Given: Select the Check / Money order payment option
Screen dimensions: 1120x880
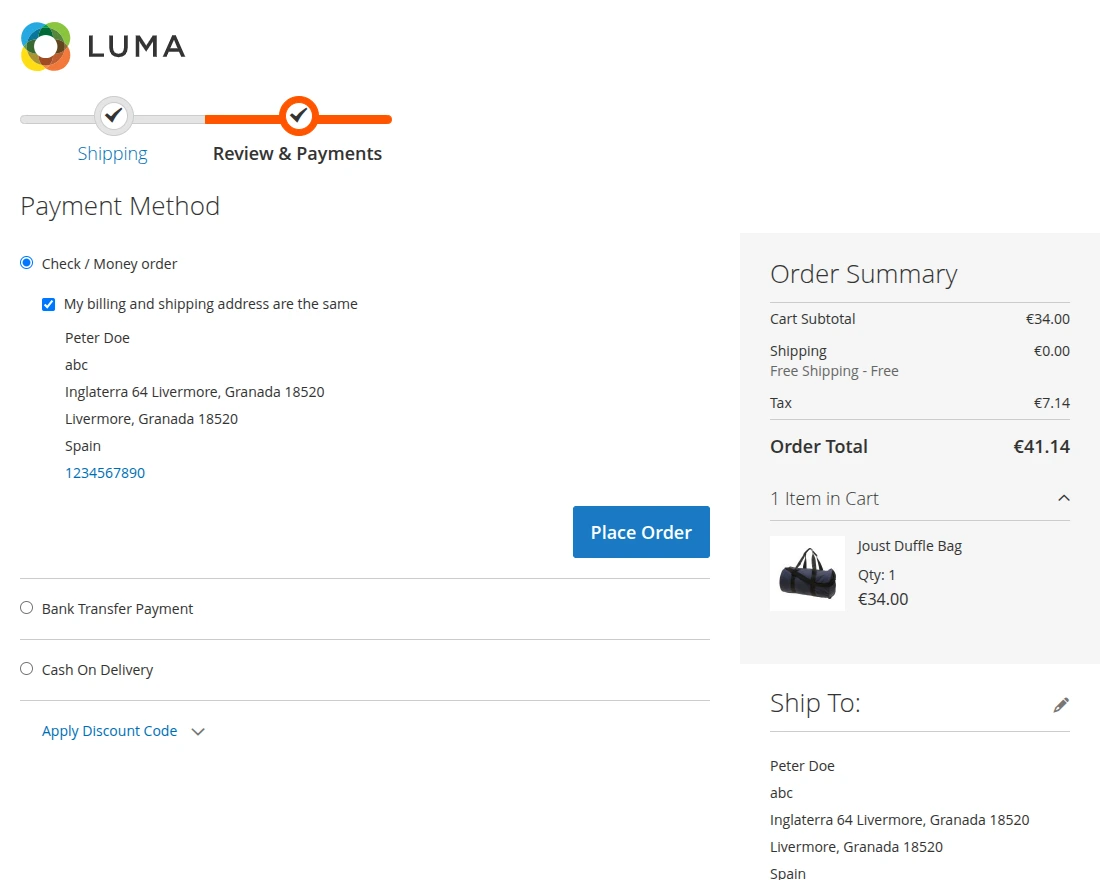Looking at the screenshot, I should [x=26, y=262].
